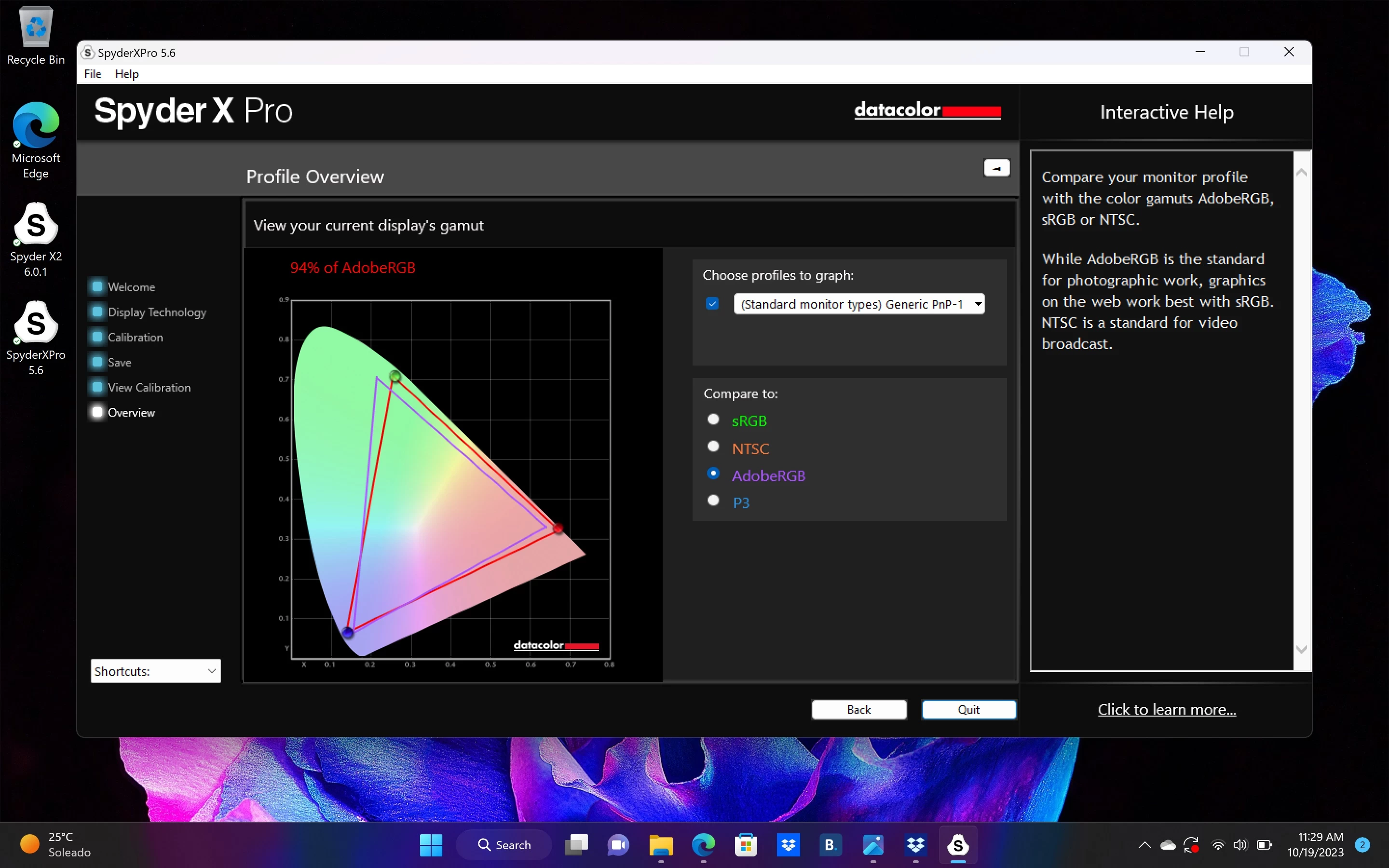Click the Back button
Image resolution: width=1389 pixels, height=868 pixels.
[x=858, y=709]
